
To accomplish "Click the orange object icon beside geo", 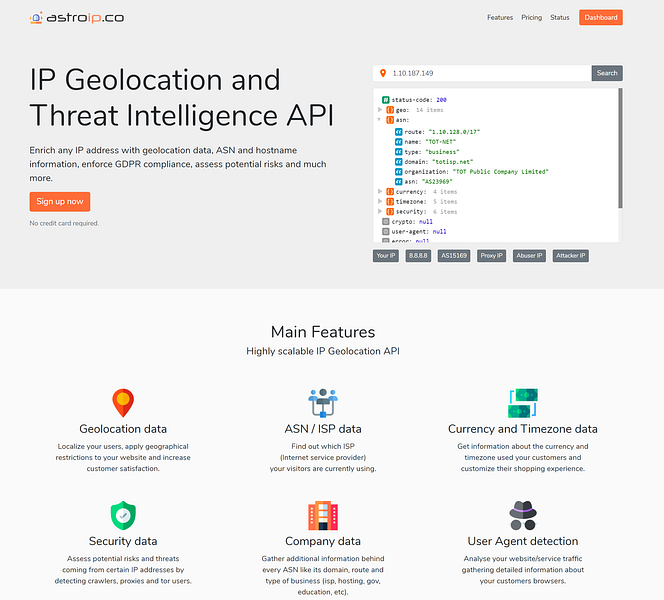I will pos(390,110).
